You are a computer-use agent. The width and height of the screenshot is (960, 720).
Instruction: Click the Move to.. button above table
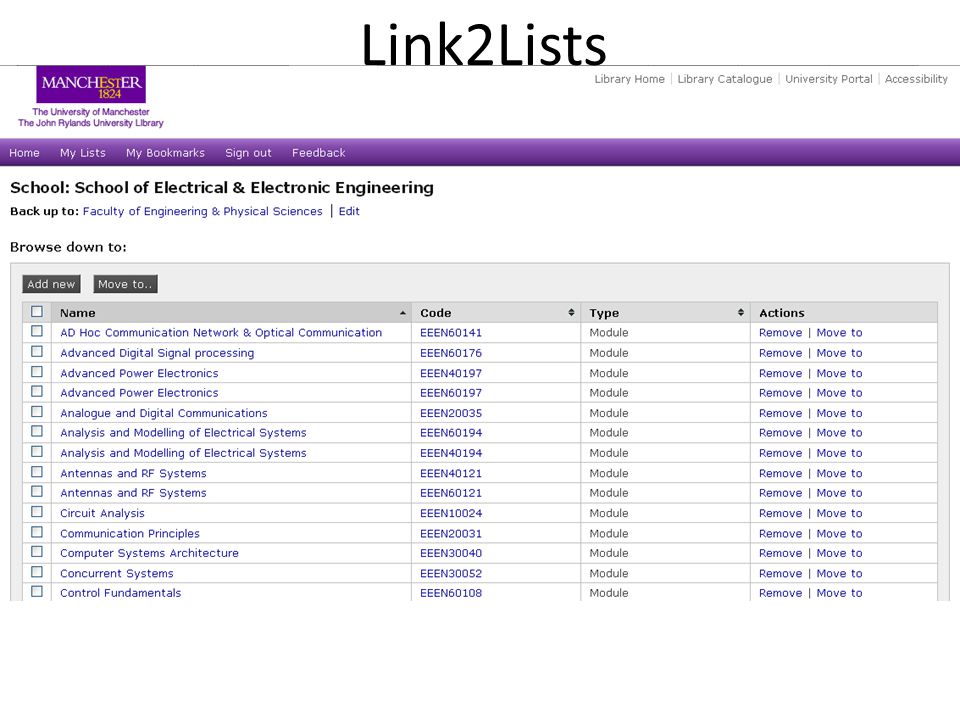[126, 284]
